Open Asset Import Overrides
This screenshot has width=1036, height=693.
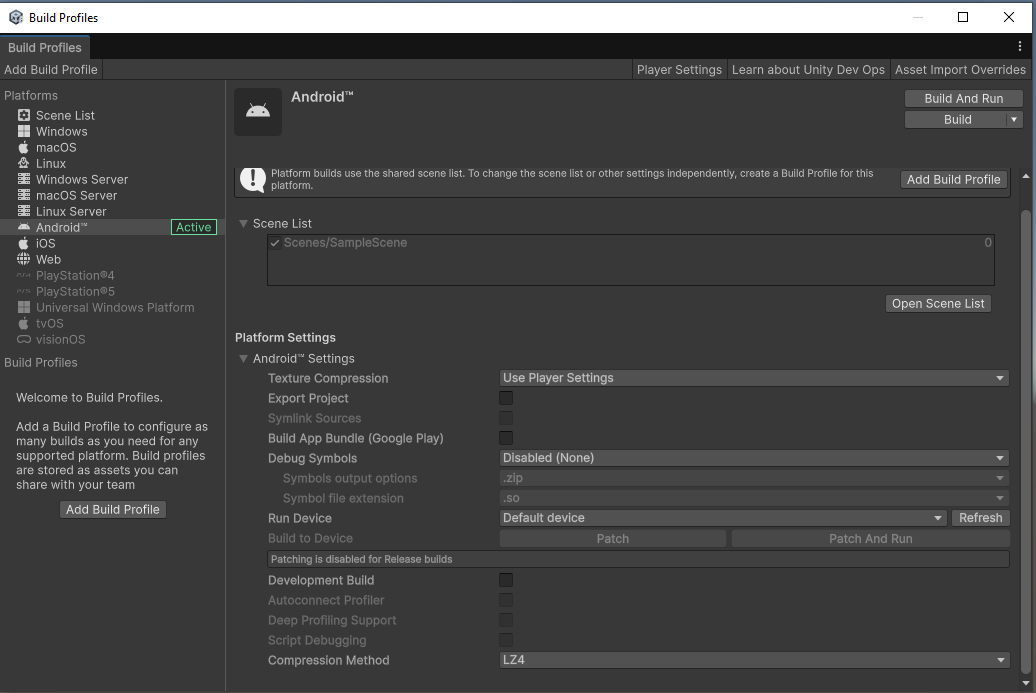pyautogui.click(x=960, y=69)
